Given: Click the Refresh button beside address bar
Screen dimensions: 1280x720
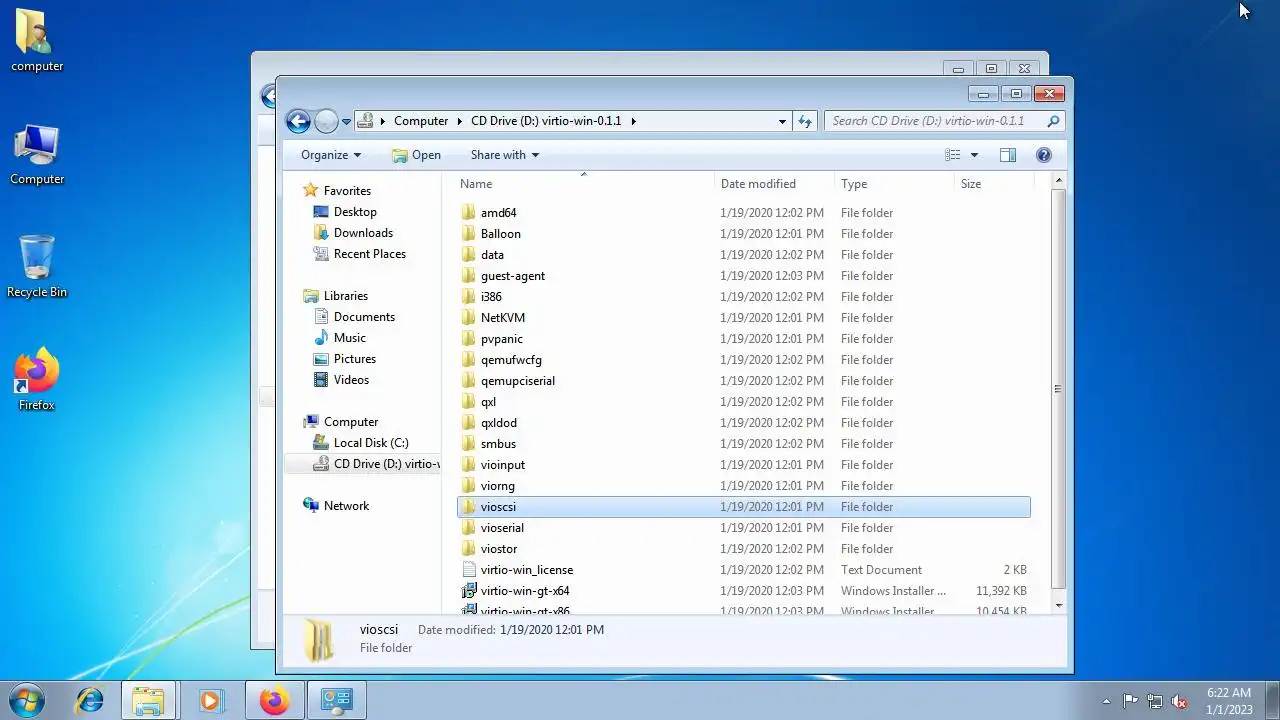Looking at the screenshot, I should (x=805, y=121).
